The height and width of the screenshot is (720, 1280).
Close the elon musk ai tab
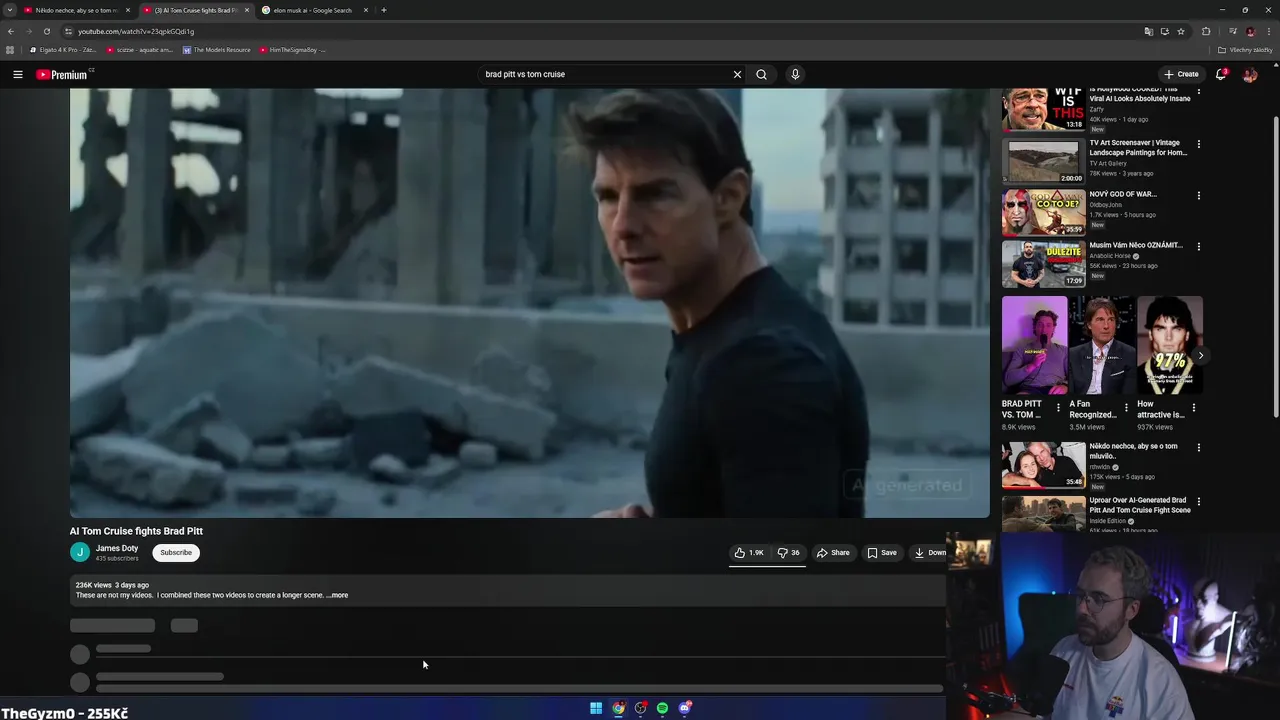[365, 10]
